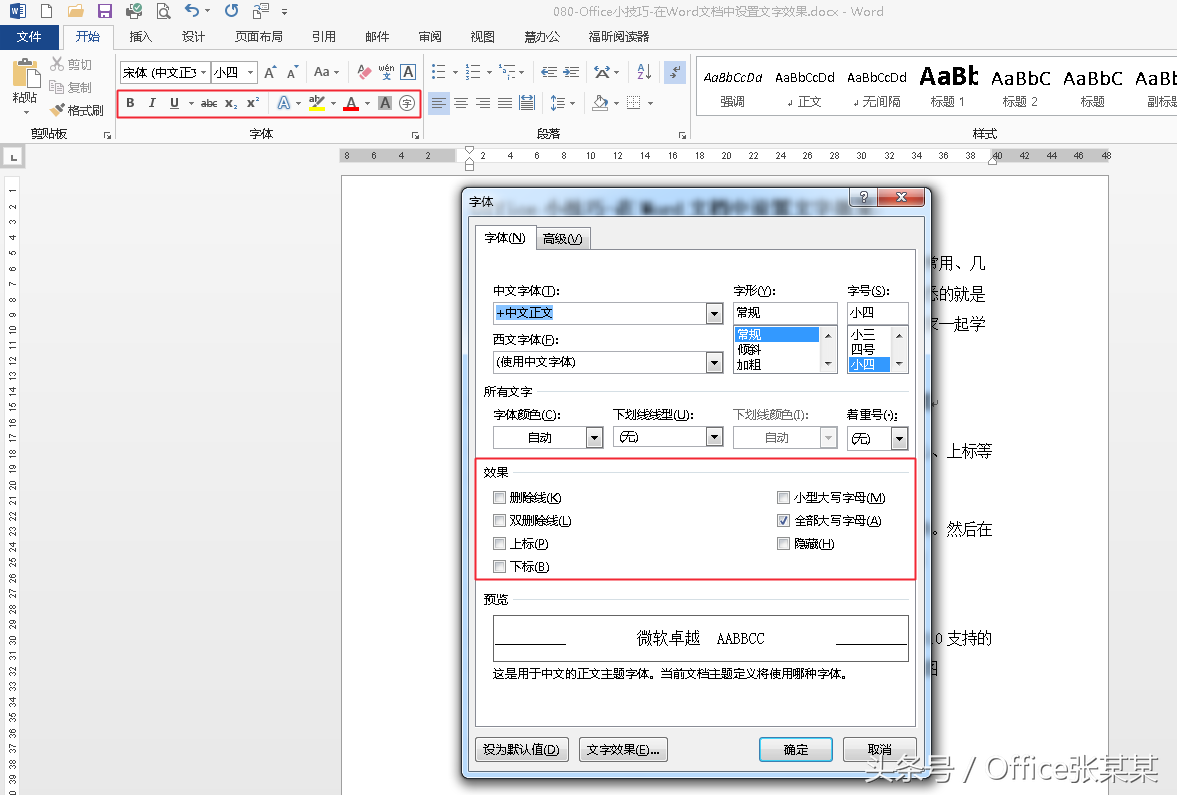Apply italic with the I icon
This screenshot has height=795, width=1177.
point(152,103)
